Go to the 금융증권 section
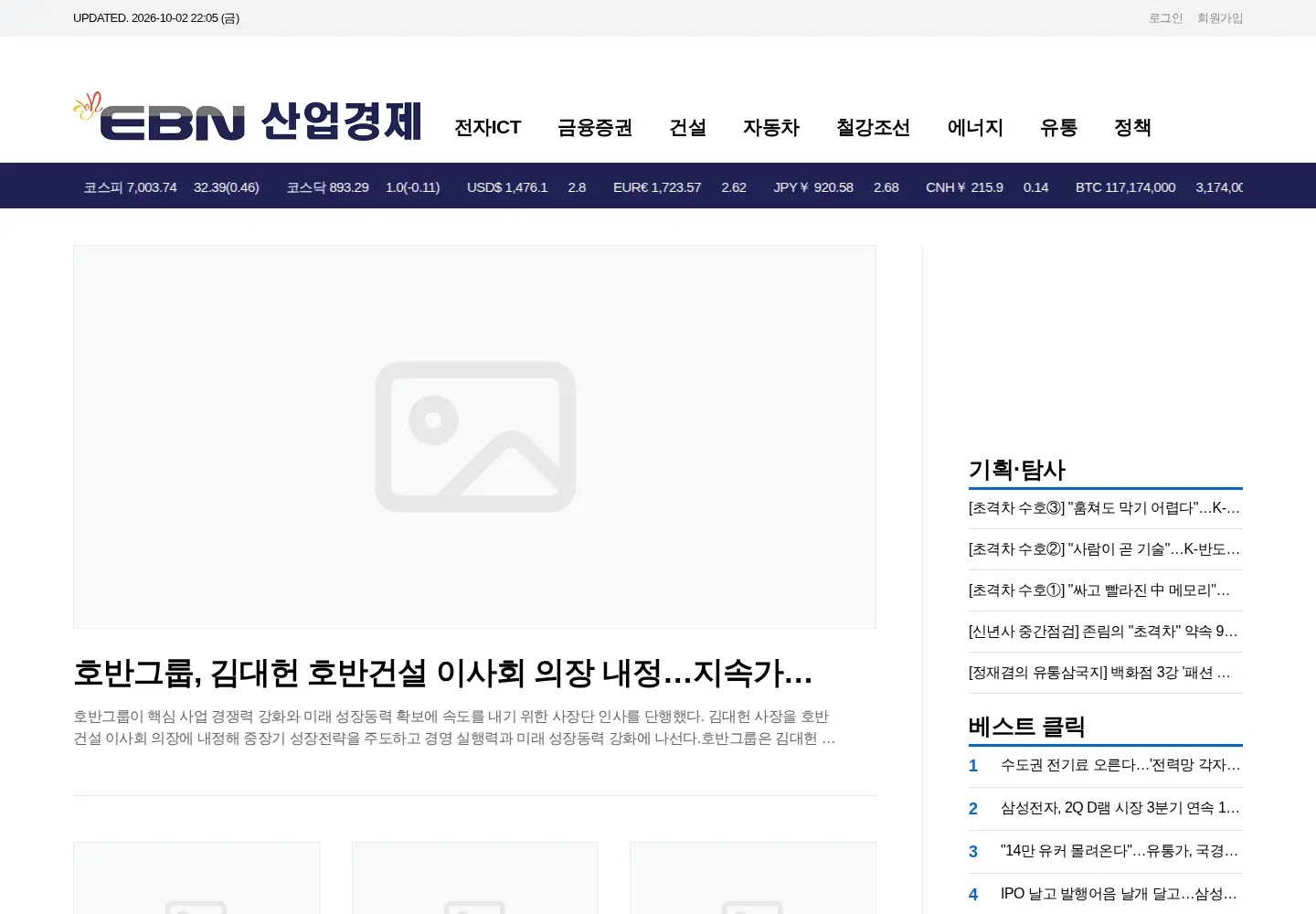The height and width of the screenshot is (914, 1316). coord(595,128)
